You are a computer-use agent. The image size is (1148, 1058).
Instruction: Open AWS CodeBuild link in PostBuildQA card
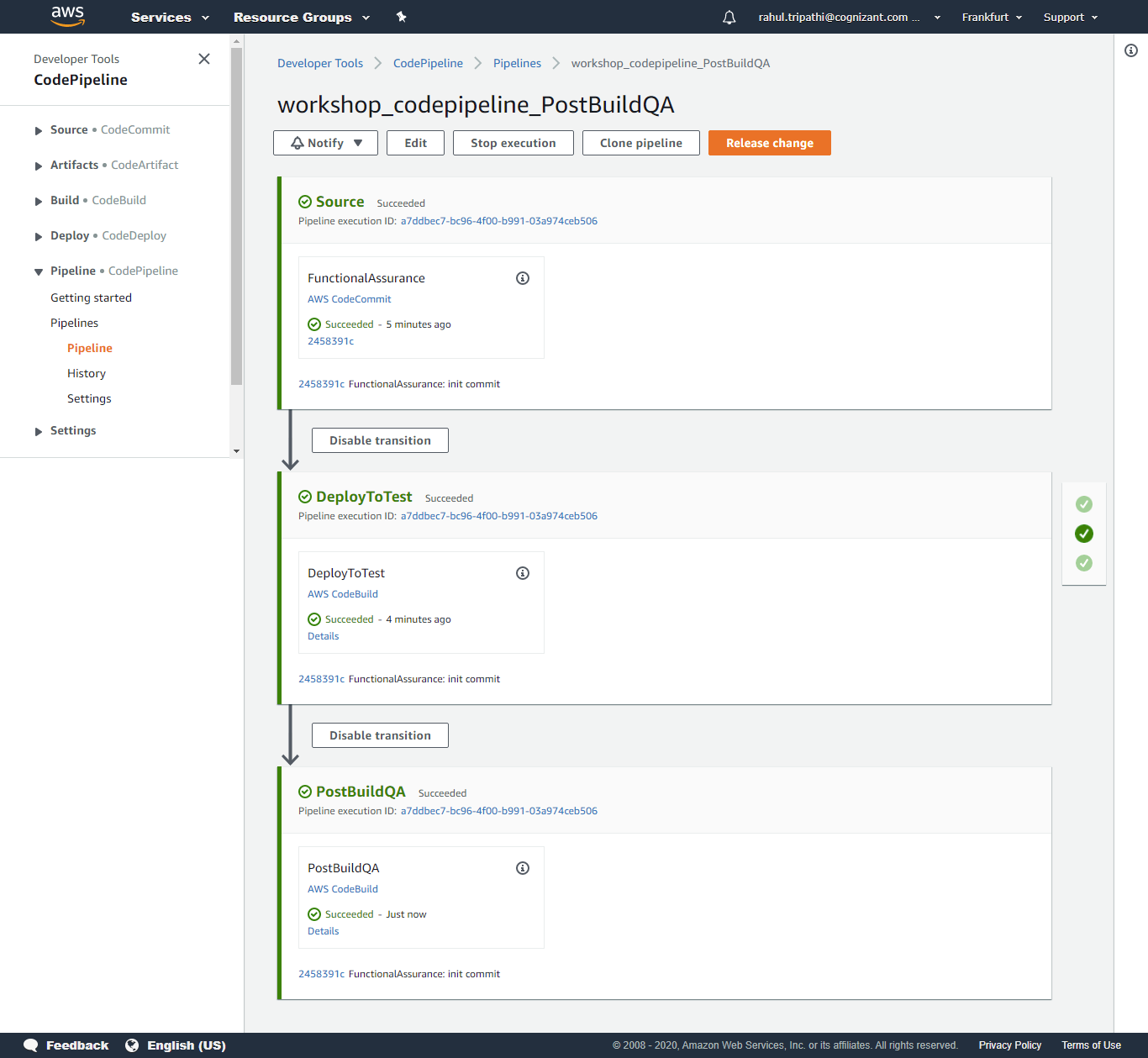(x=343, y=889)
